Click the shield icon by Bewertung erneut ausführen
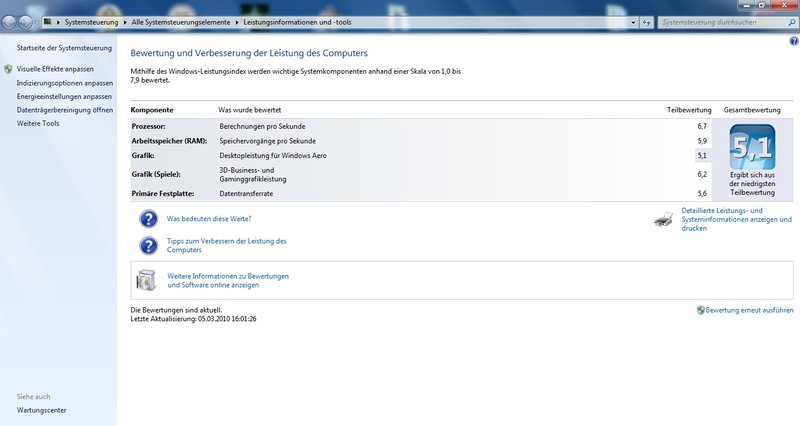Viewport: 800px width, 426px height. click(x=701, y=310)
